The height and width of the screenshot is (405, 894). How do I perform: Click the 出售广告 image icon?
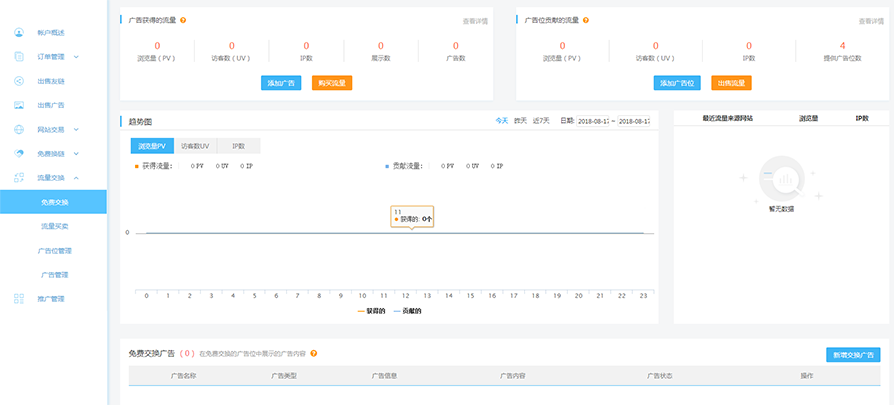tap(18, 105)
